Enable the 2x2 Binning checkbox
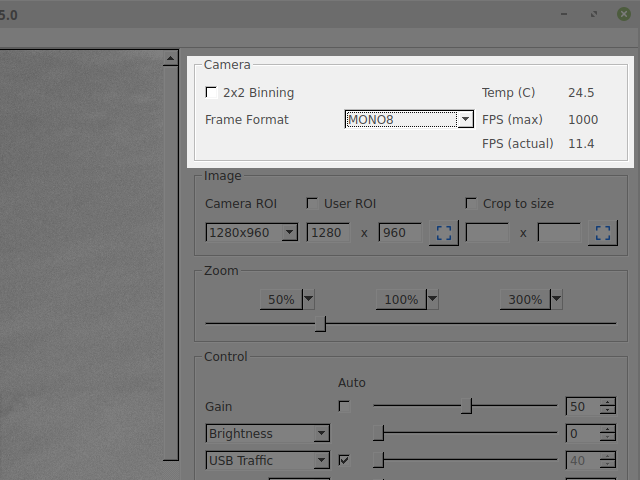Viewport: 640px width, 480px height. click(x=211, y=92)
